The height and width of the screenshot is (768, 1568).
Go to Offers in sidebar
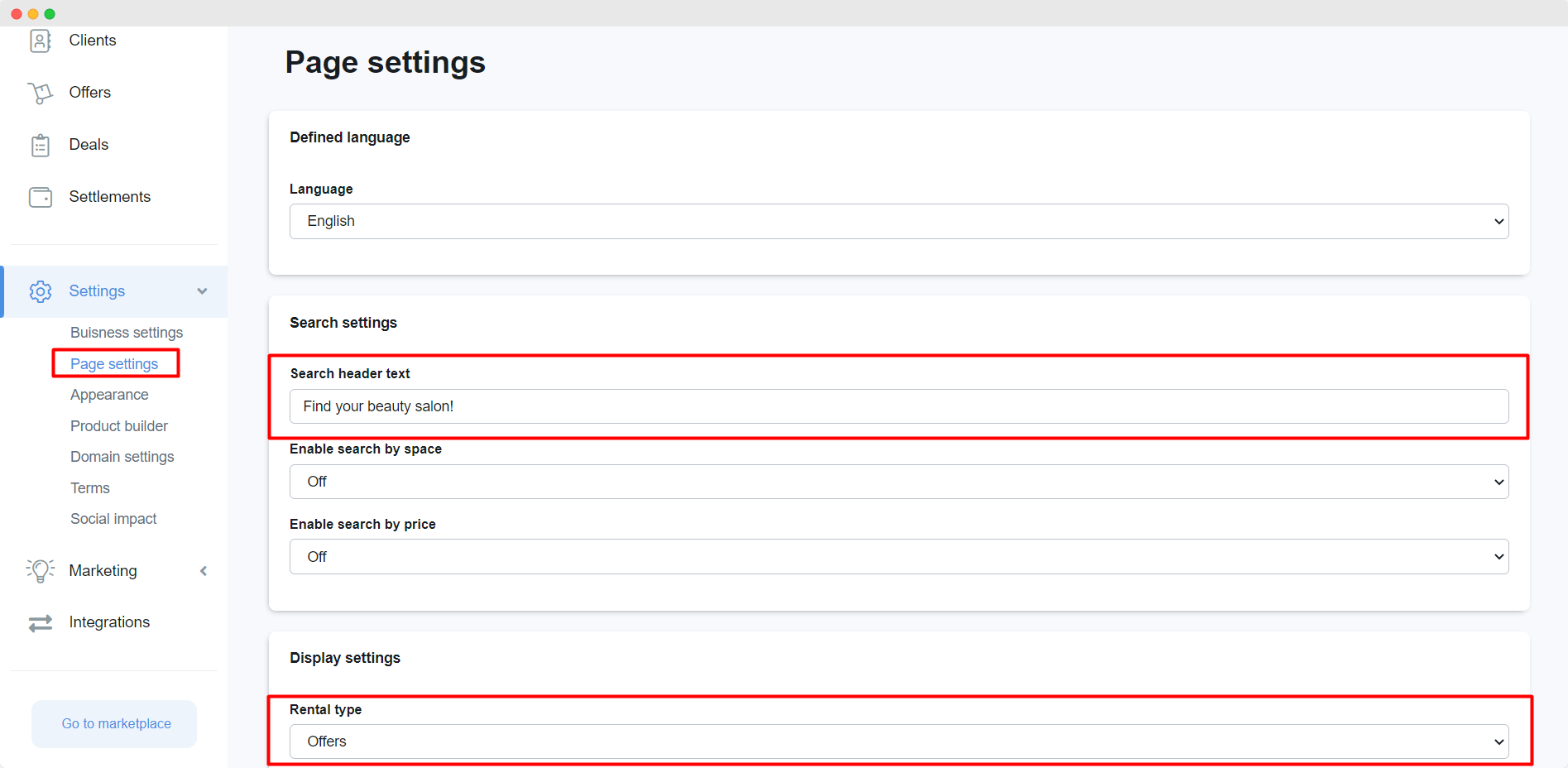(x=90, y=93)
